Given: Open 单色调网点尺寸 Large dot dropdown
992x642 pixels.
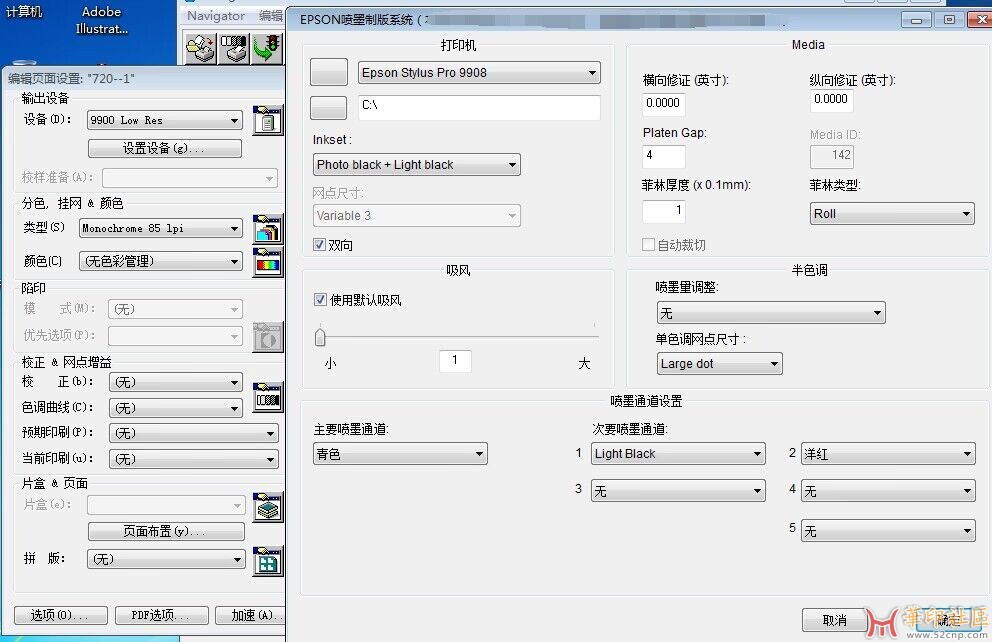Looking at the screenshot, I should click(719, 364).
